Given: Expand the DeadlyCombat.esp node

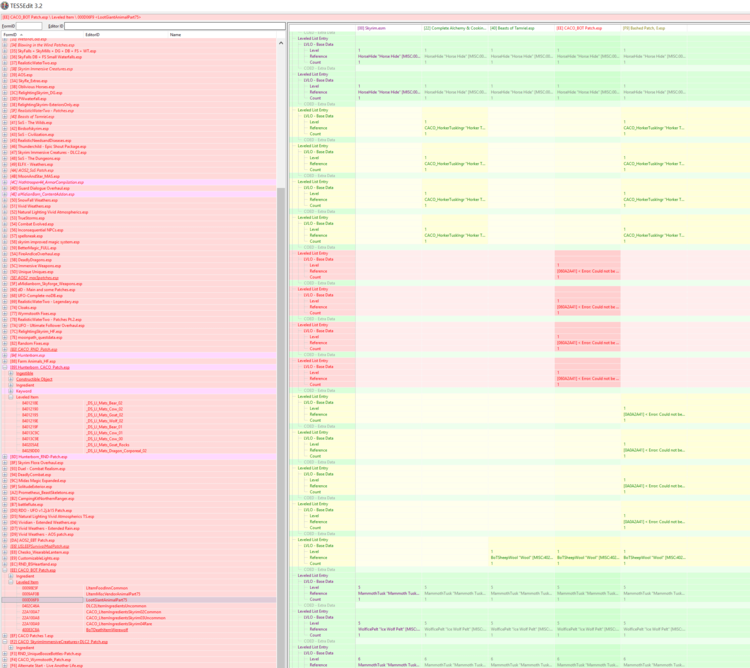Looking at the screenshot, I should click(x=5, y=475).
